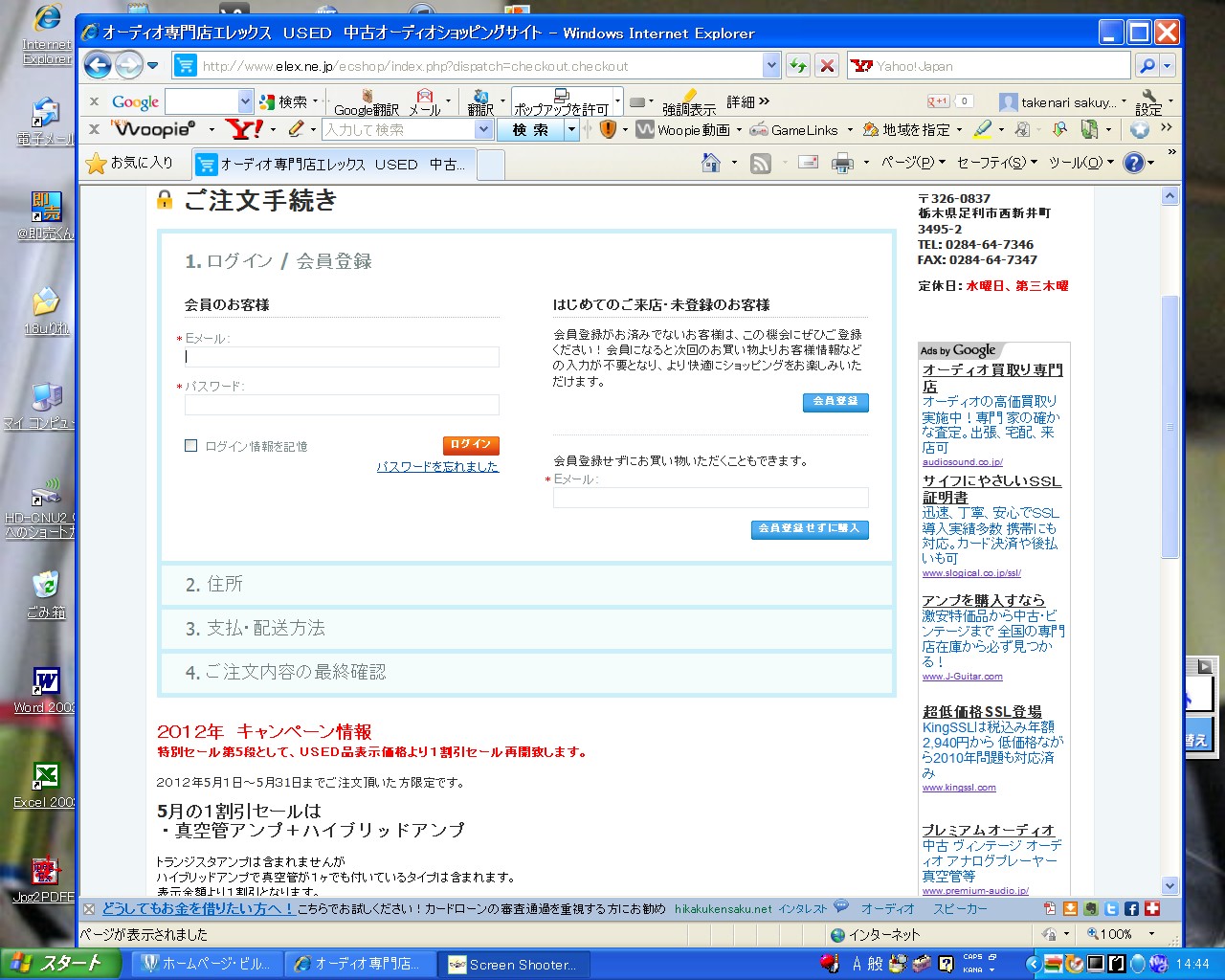
Task: Open search provider dropdown arrow
Action: click(1168, 65)
